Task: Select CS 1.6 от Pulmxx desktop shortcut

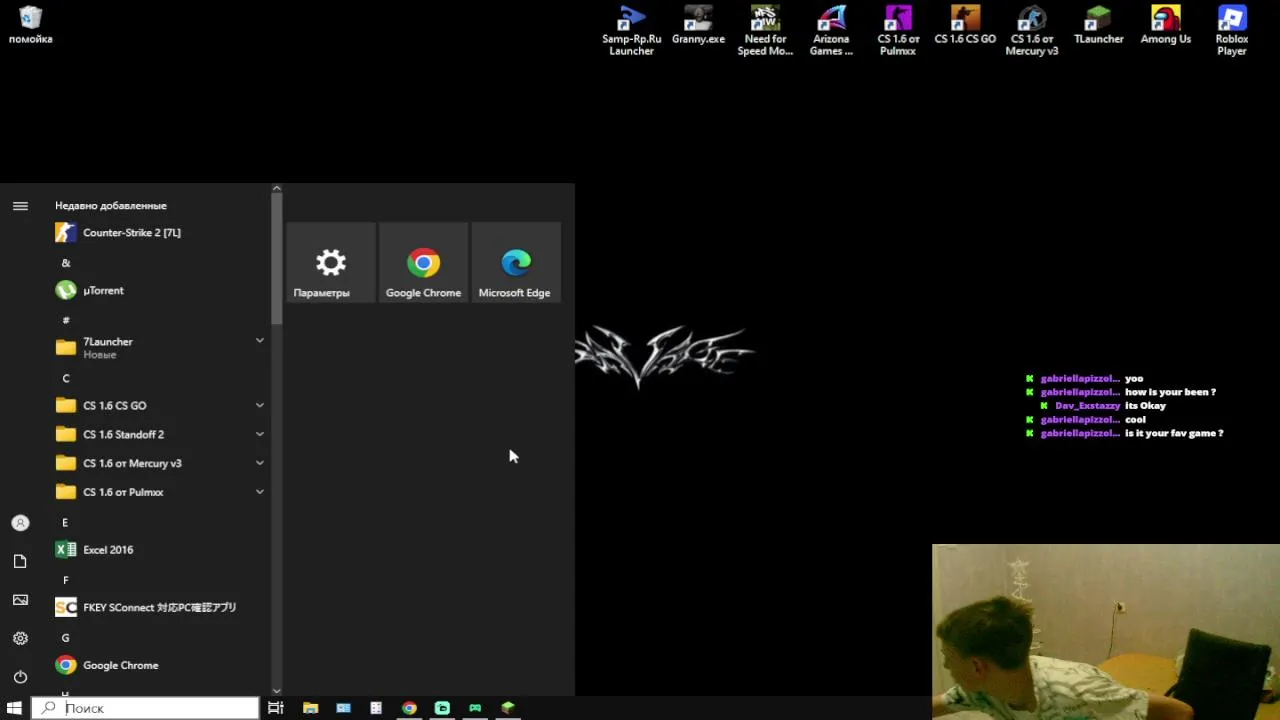Action: (898, 31)
